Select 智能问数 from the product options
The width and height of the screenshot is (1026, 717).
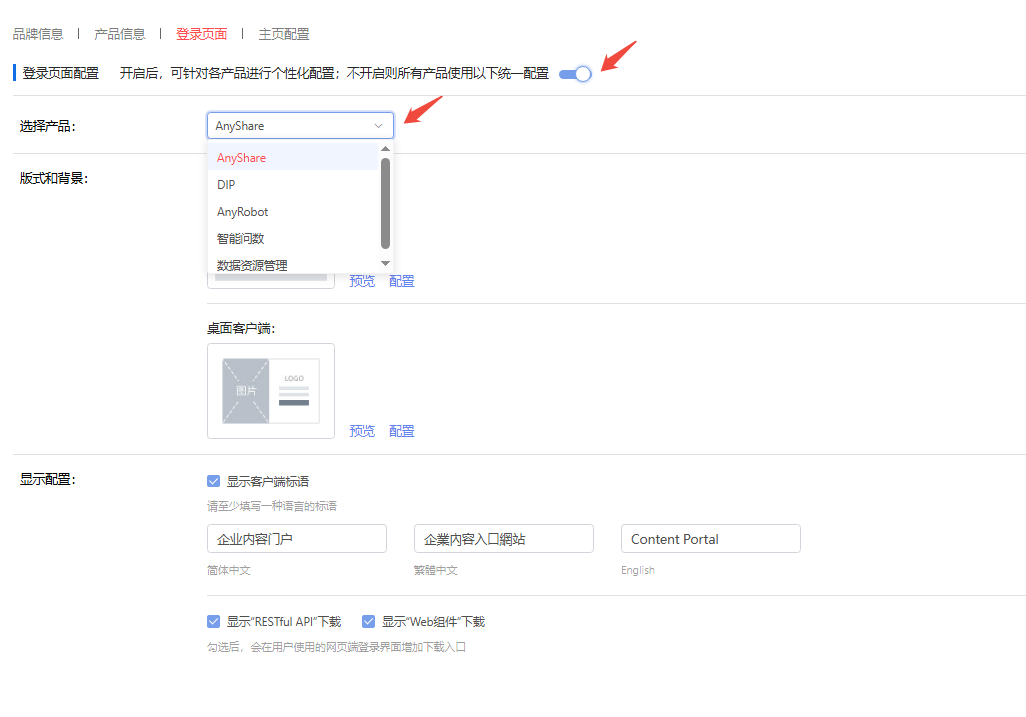tap(241, 239)
